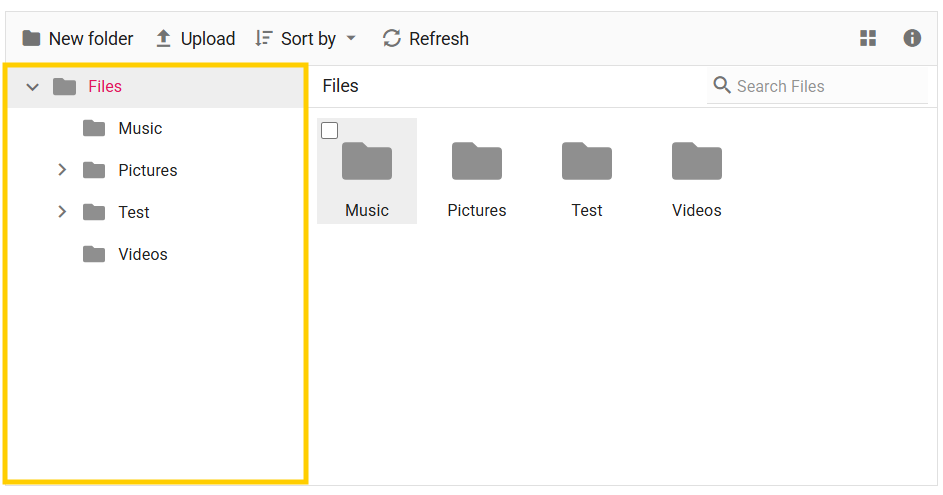Click the Upload toolbar button
This screenshot has width=943, height=495.
pos(195,38)
